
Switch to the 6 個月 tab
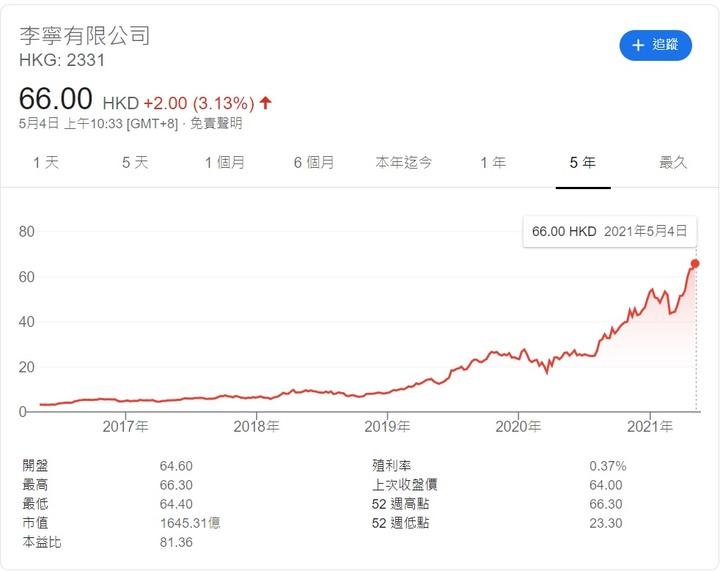click(x=314, y=162)
